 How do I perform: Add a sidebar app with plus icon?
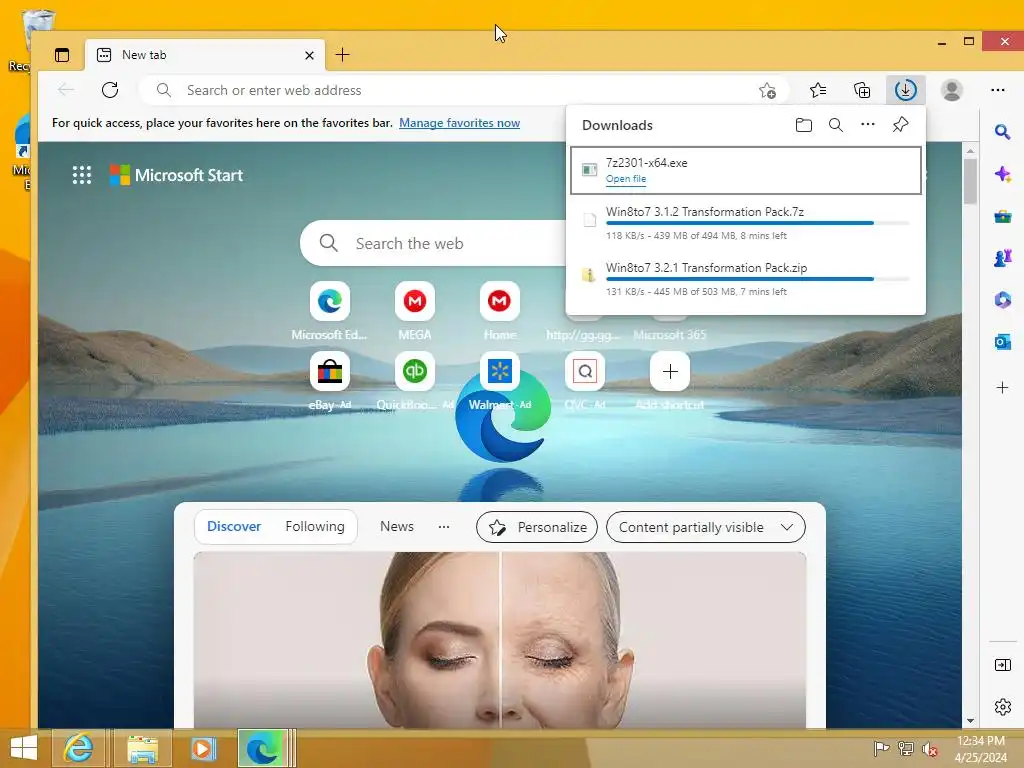(x=1002, y=388)
